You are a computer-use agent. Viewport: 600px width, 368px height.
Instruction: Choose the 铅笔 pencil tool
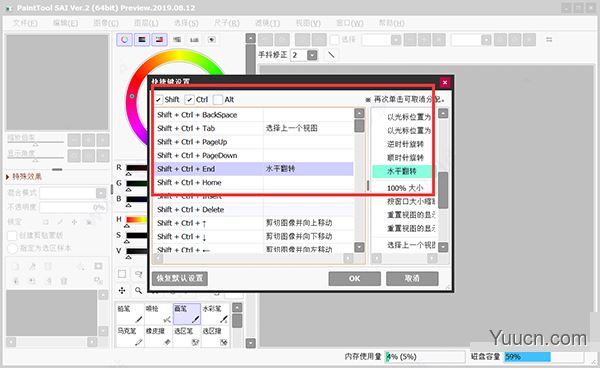[130, 314]
